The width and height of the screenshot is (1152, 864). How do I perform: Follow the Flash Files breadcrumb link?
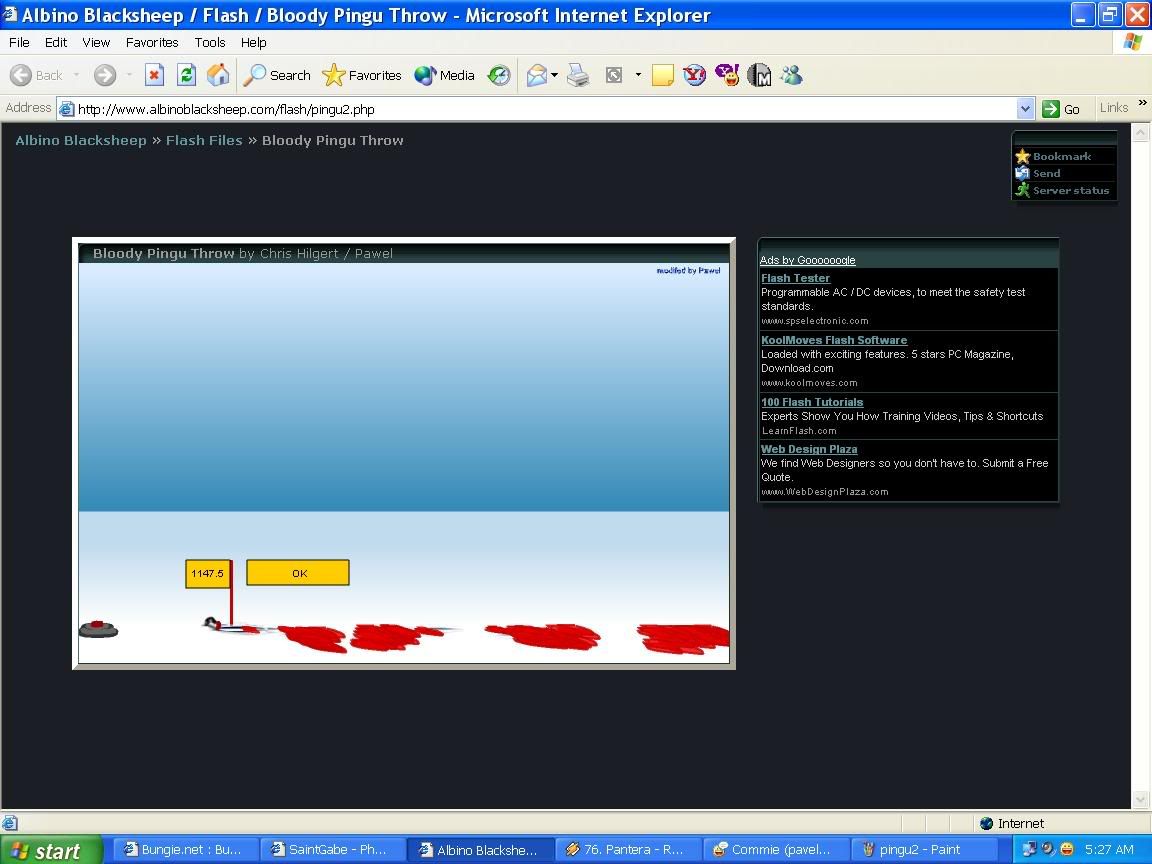pos(204,140)
